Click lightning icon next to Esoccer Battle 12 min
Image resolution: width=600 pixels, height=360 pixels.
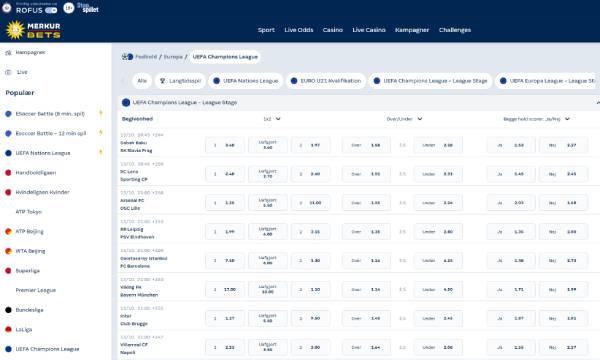(x=101, y=133)
